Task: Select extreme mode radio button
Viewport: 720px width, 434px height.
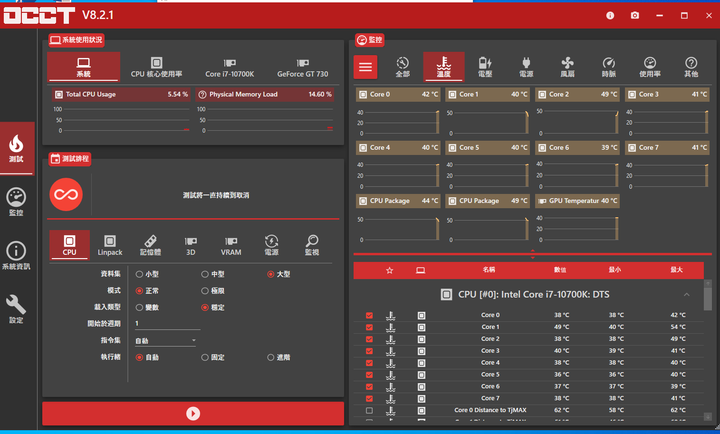Action: coord(205,291)
